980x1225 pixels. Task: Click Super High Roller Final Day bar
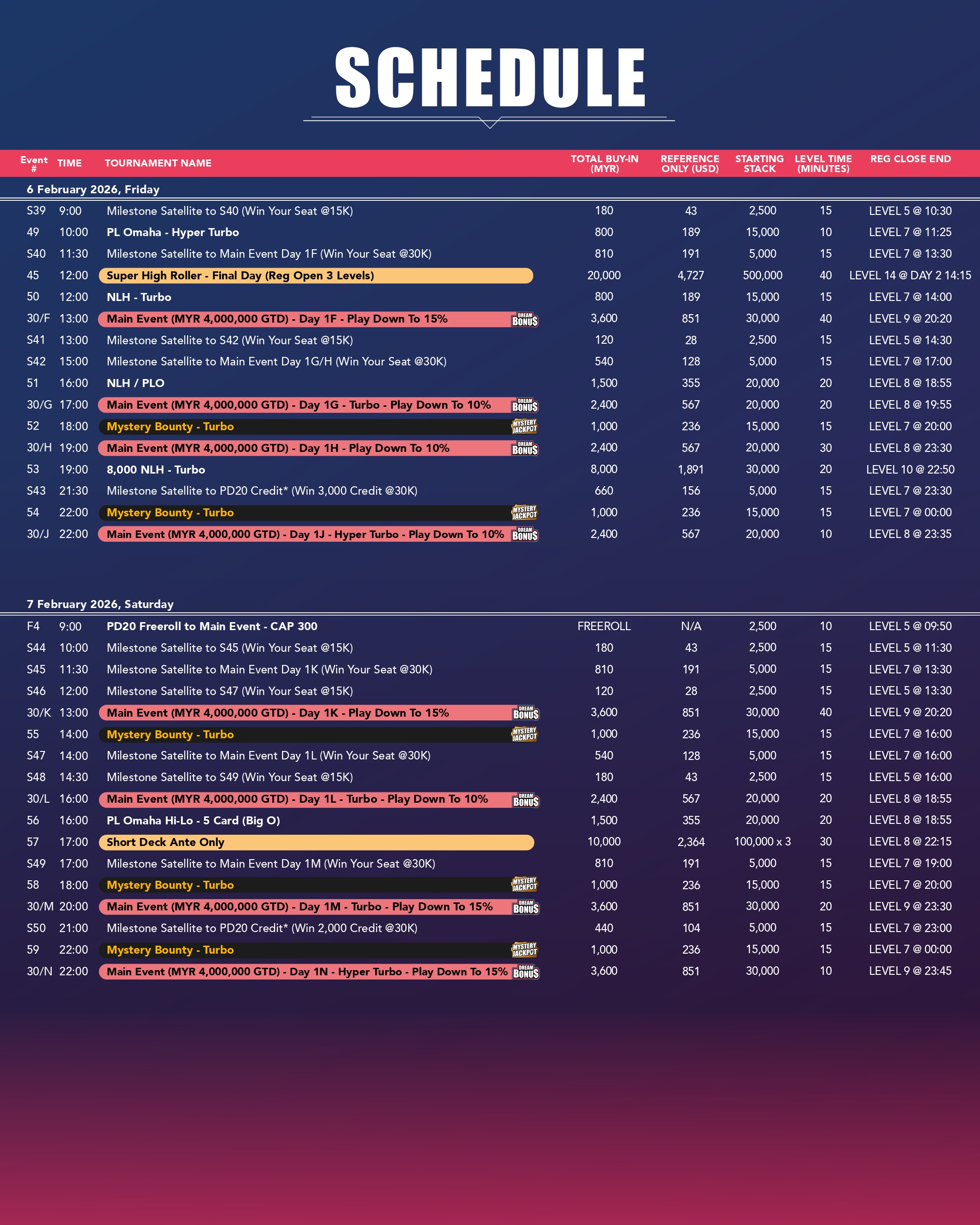point(316,276)
